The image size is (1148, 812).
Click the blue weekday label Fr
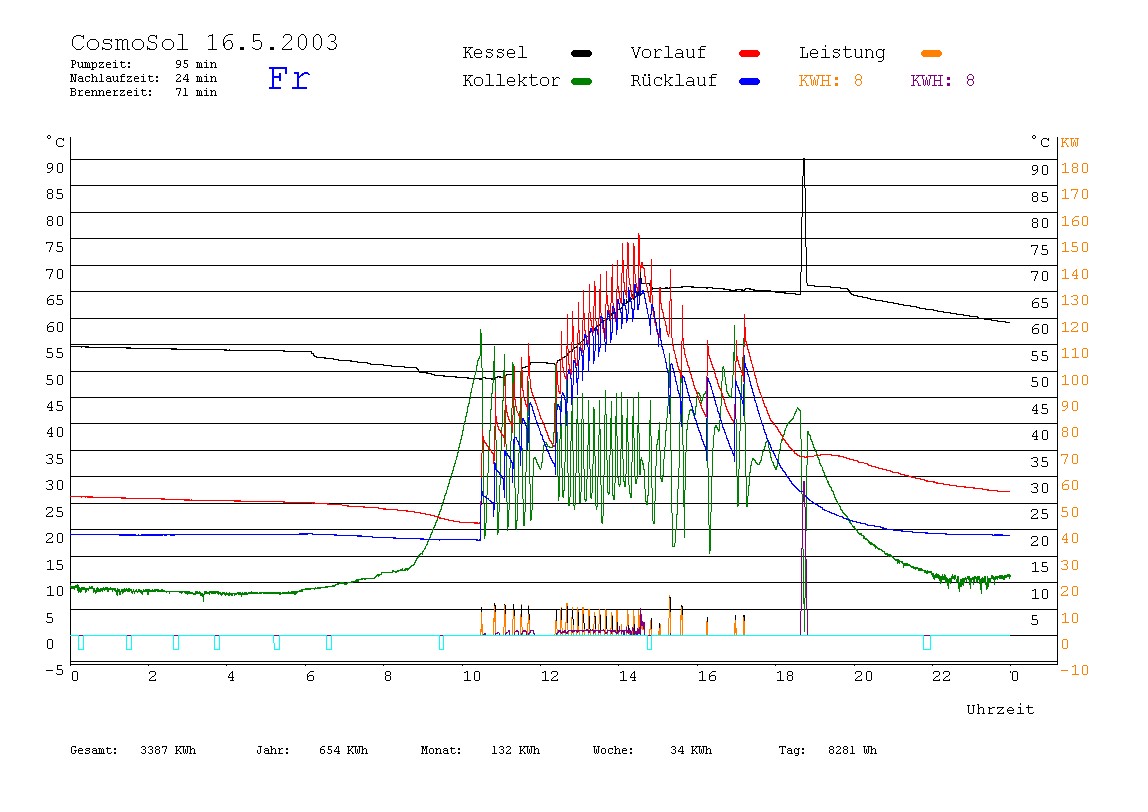pos(288,78)
